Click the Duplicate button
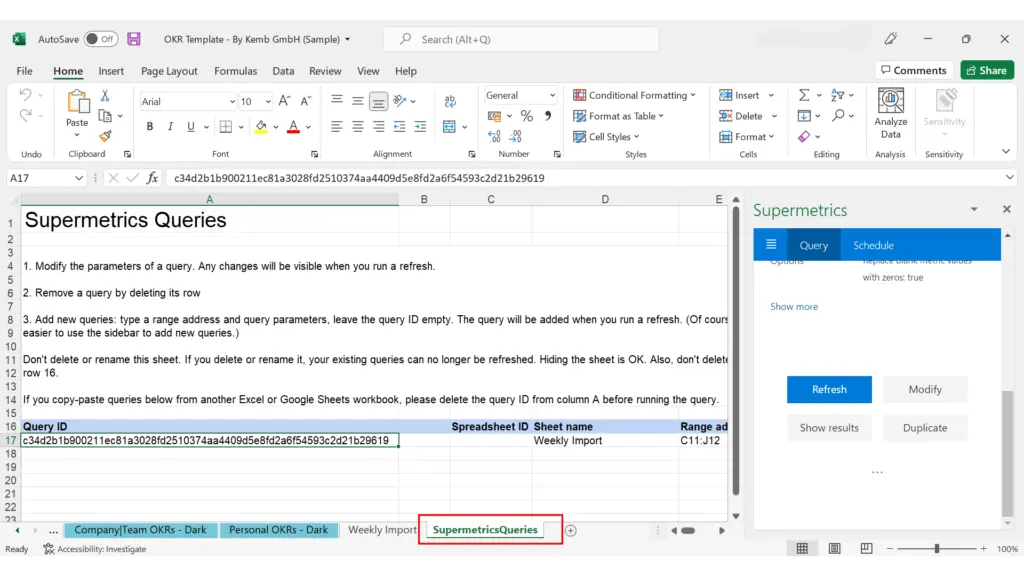 click(x=925, y=428)
